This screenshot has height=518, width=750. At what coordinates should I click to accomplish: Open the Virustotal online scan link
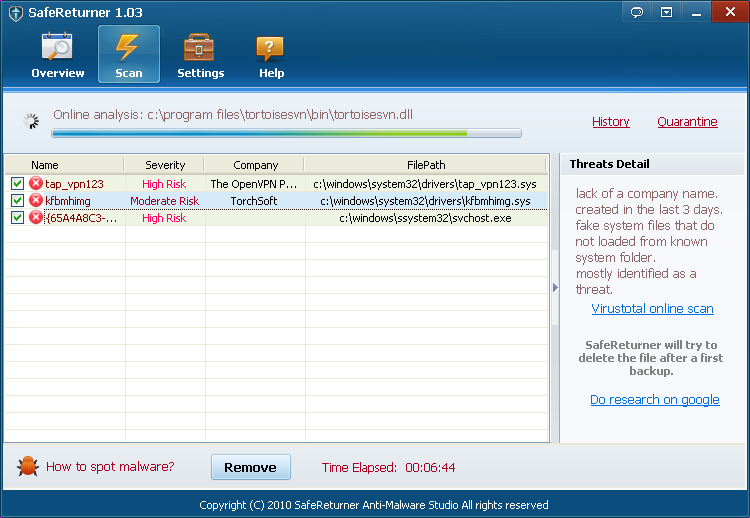pos(652,309)
